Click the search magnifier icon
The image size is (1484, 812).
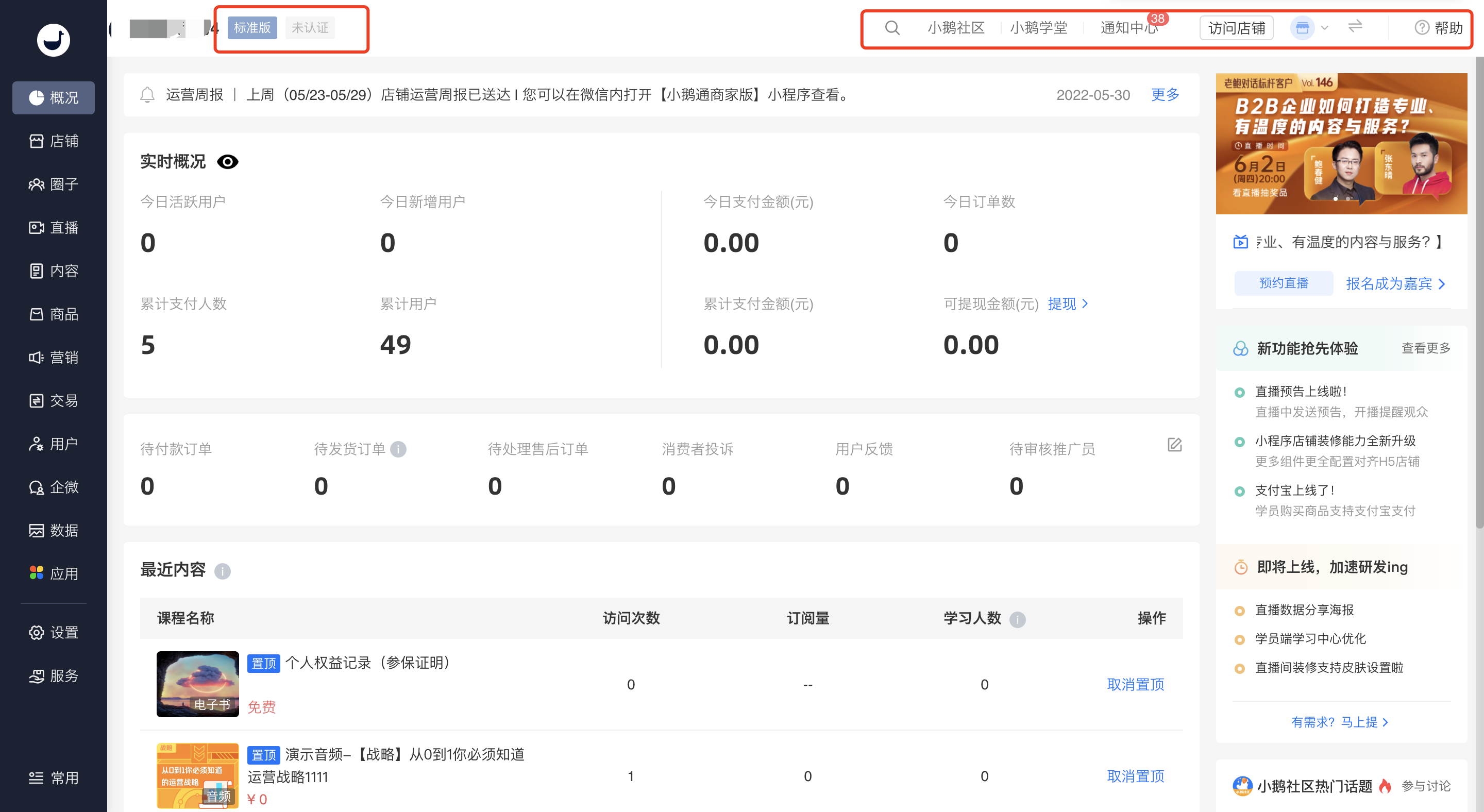tap(892, 28)
